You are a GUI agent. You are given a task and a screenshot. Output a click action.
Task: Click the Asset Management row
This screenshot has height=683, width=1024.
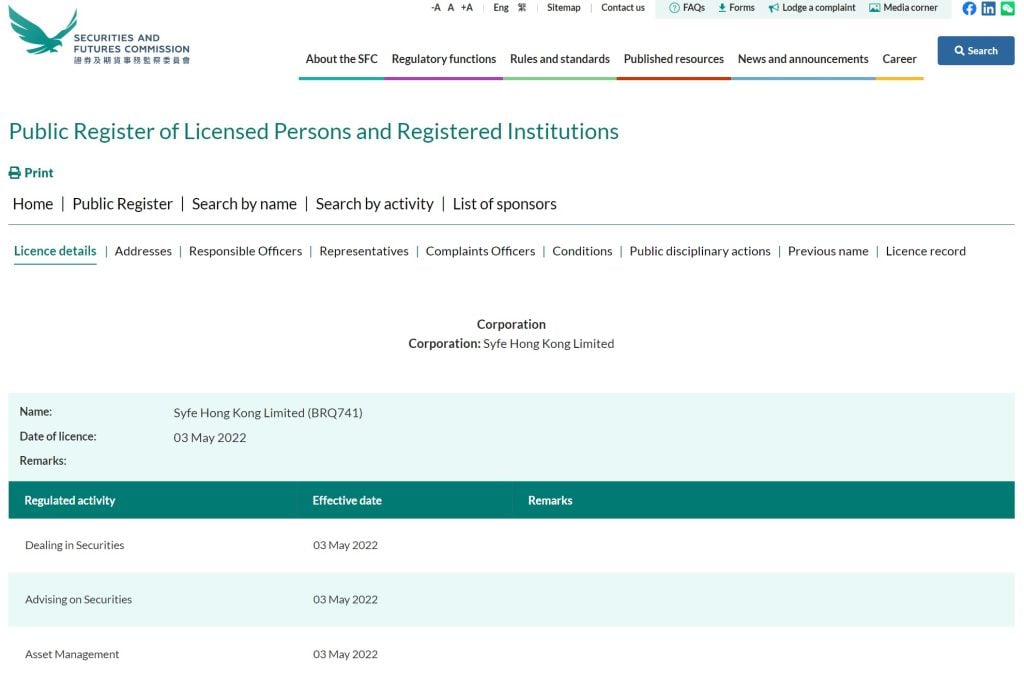pos(511,654)
